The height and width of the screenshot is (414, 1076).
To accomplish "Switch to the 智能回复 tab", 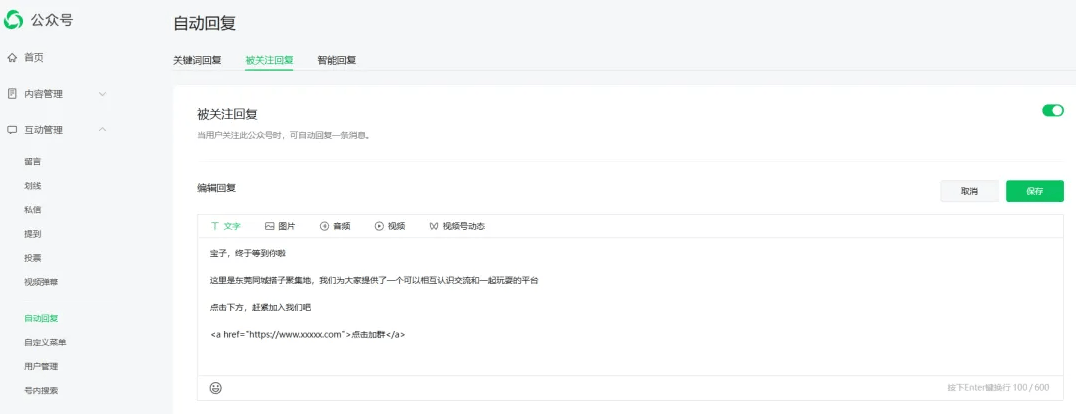I will 337,60.
